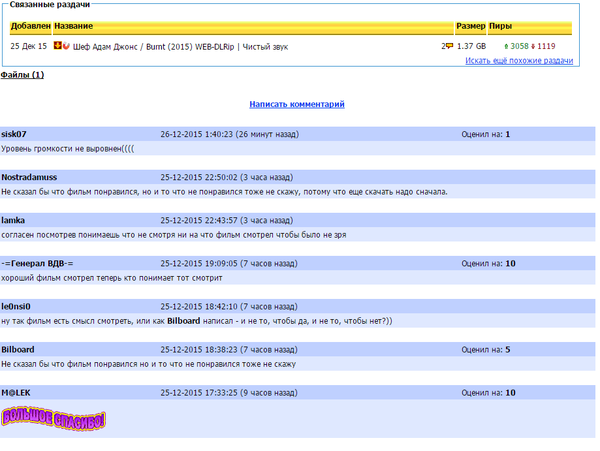
Task: Click 'Искать ещё похожие раздачи' link
Action: tap(519, 61)
